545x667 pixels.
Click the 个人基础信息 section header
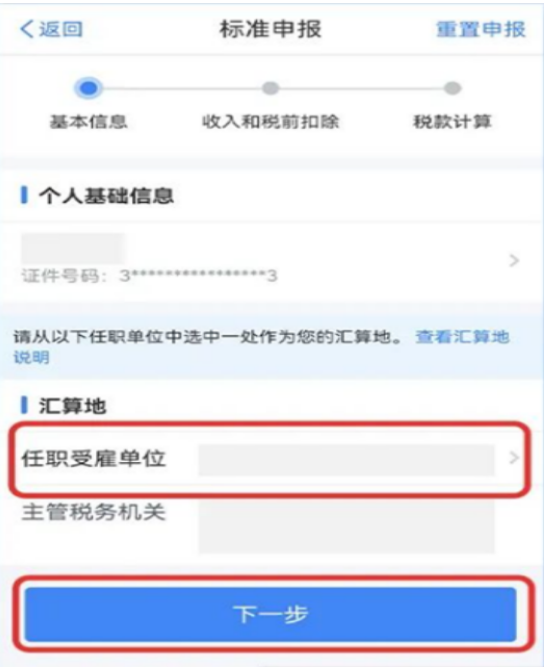pos(106,196)
